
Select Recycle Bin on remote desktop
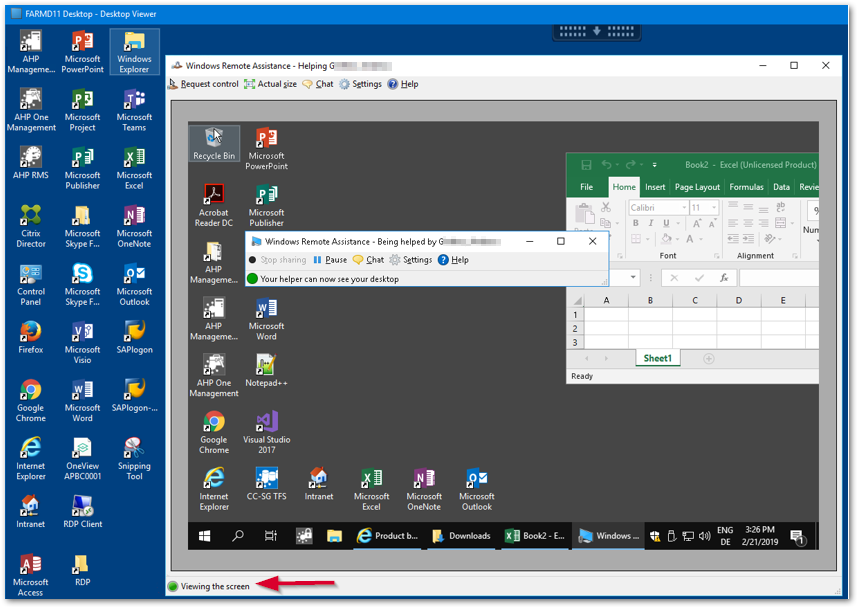coord(214,143)
